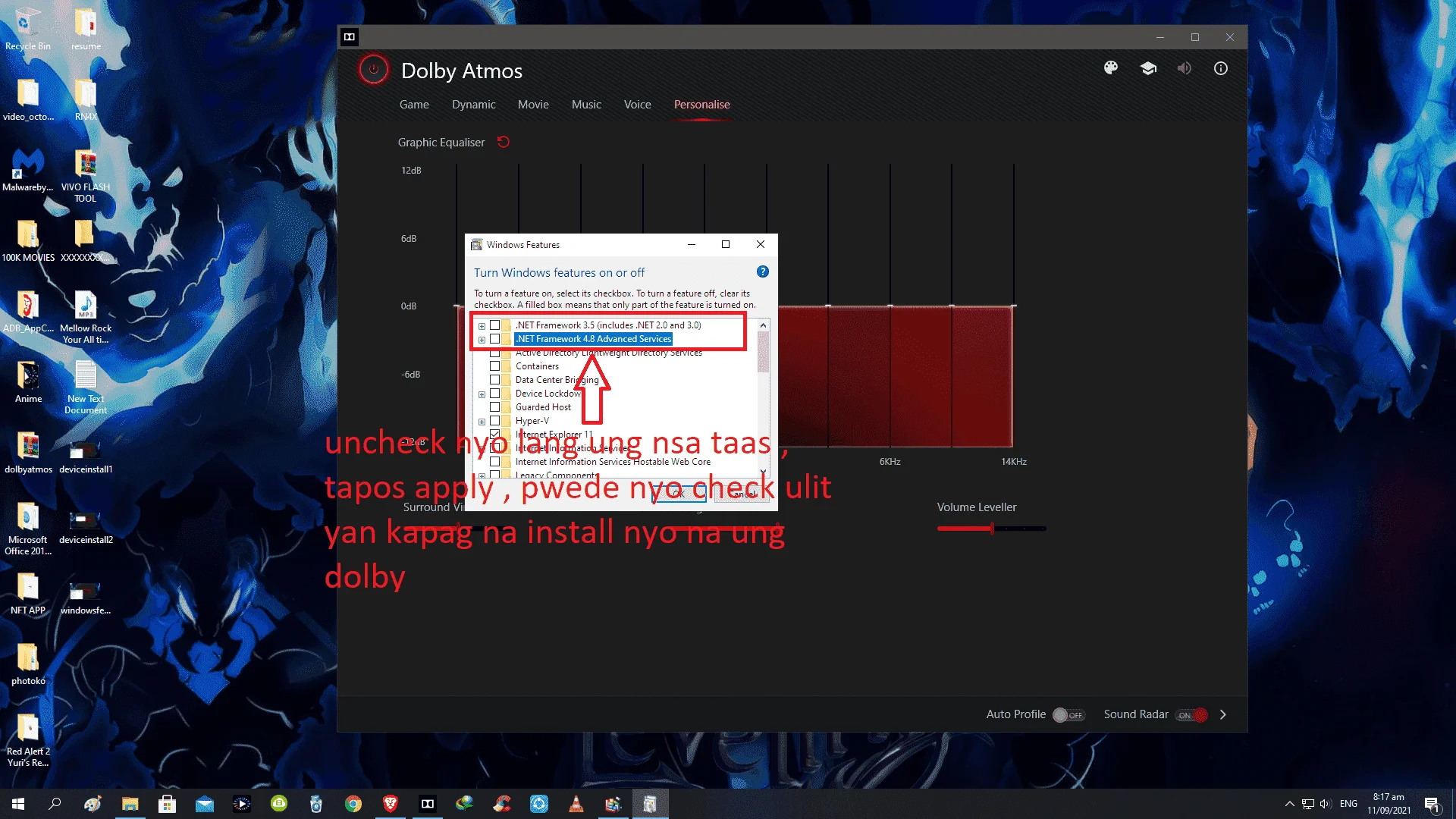Select the Malwarebytes desktop shortcut
The height and width of the screenshot is (819, 1456).
coord(28,170)
